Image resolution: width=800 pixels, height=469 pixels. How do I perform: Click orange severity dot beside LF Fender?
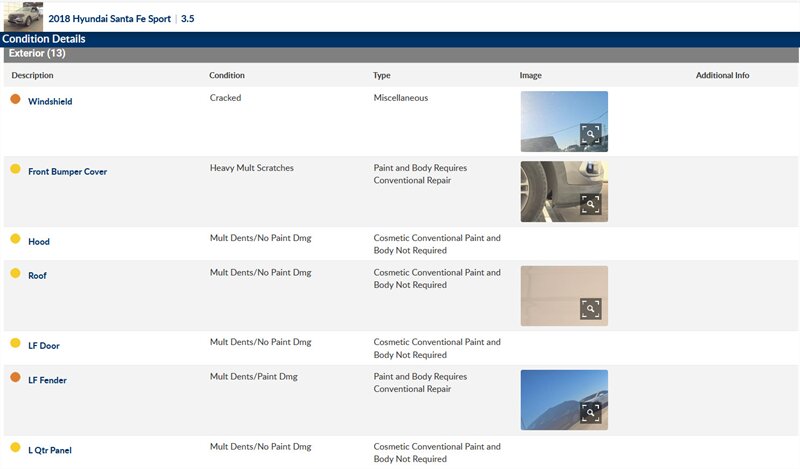pos(15,378)
